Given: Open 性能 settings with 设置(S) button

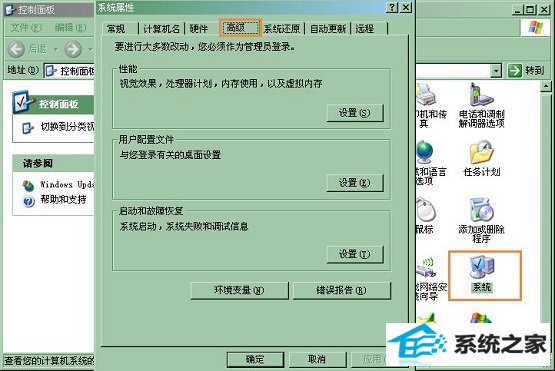Looking at the screenshot, I should [355, 113].
